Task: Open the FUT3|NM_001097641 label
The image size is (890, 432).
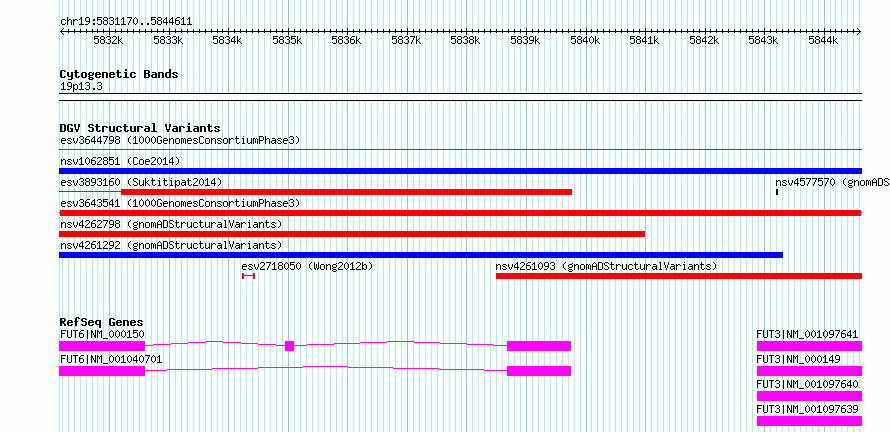Action: pos(807,334)
